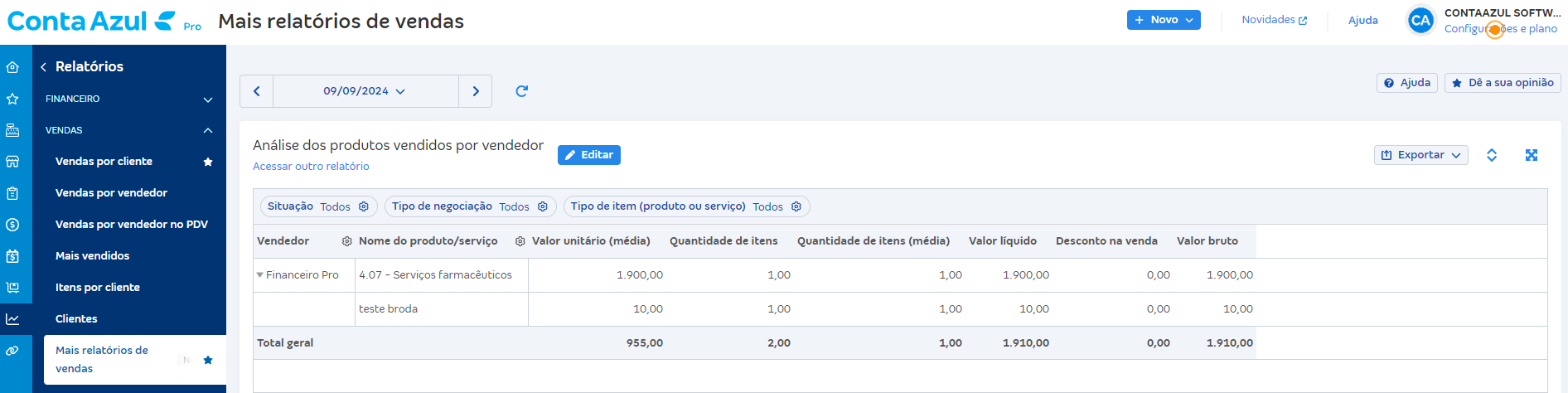Screen dimensions: 1568x393
Task: Sort by Quantidade de itens (média) header
Action: pos(874,241)
